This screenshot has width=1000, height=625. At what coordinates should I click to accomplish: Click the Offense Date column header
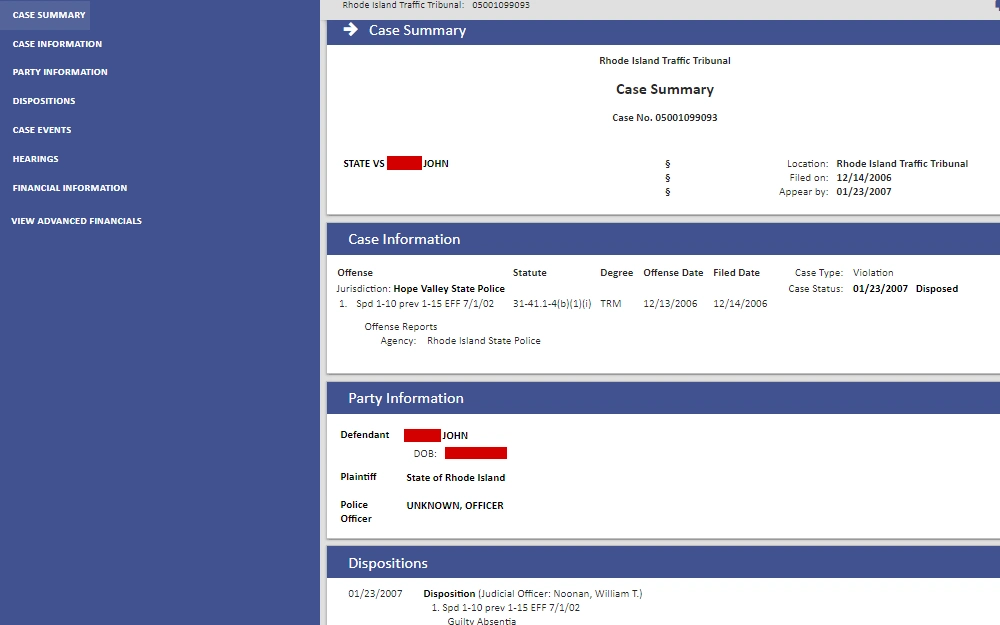point(673,272)
